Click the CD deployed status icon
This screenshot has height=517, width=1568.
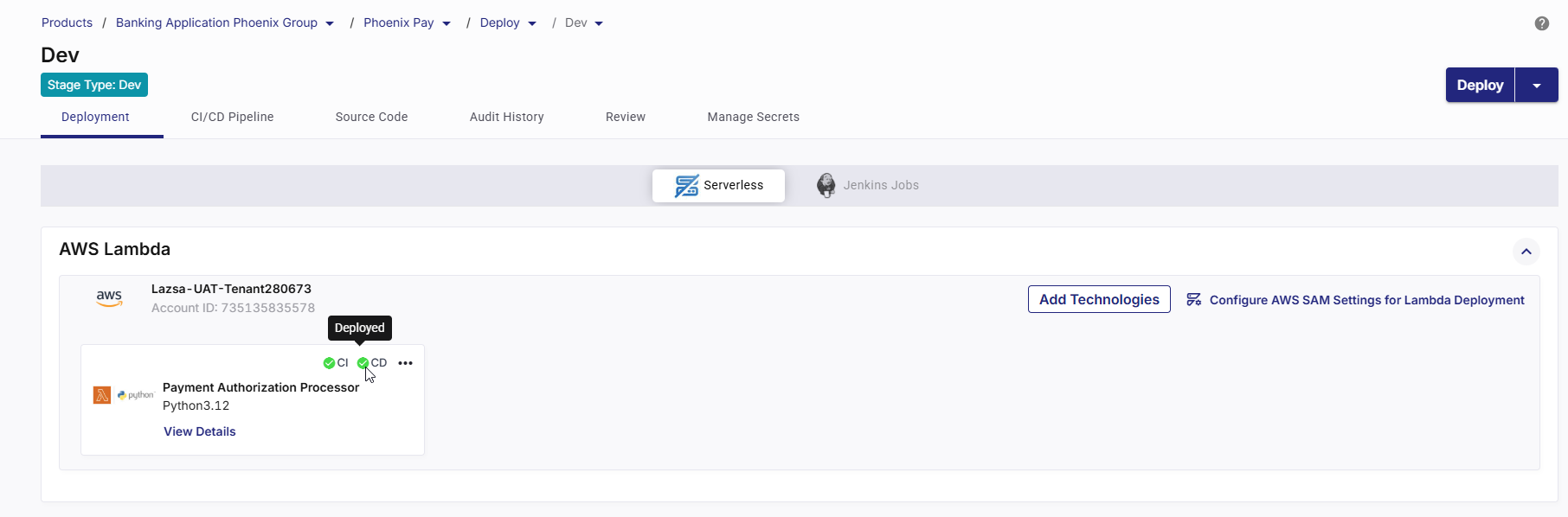363,363
